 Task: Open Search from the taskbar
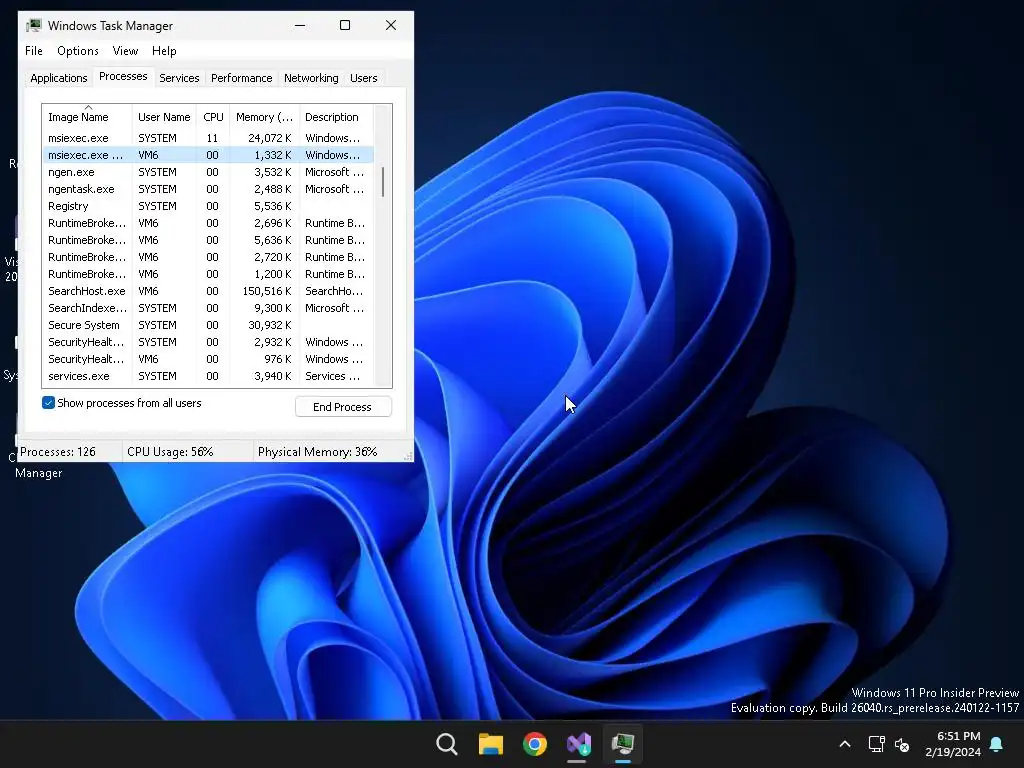click(447, 744)
